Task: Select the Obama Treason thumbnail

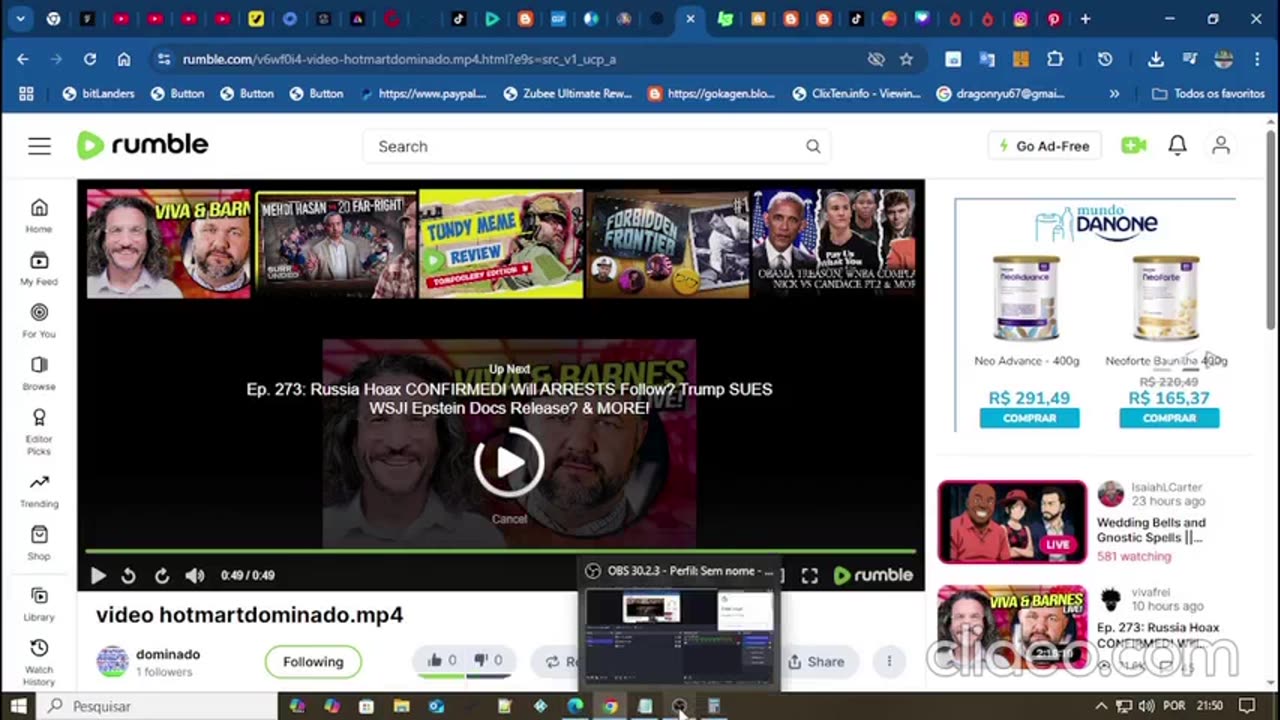Action: point(834,244)
